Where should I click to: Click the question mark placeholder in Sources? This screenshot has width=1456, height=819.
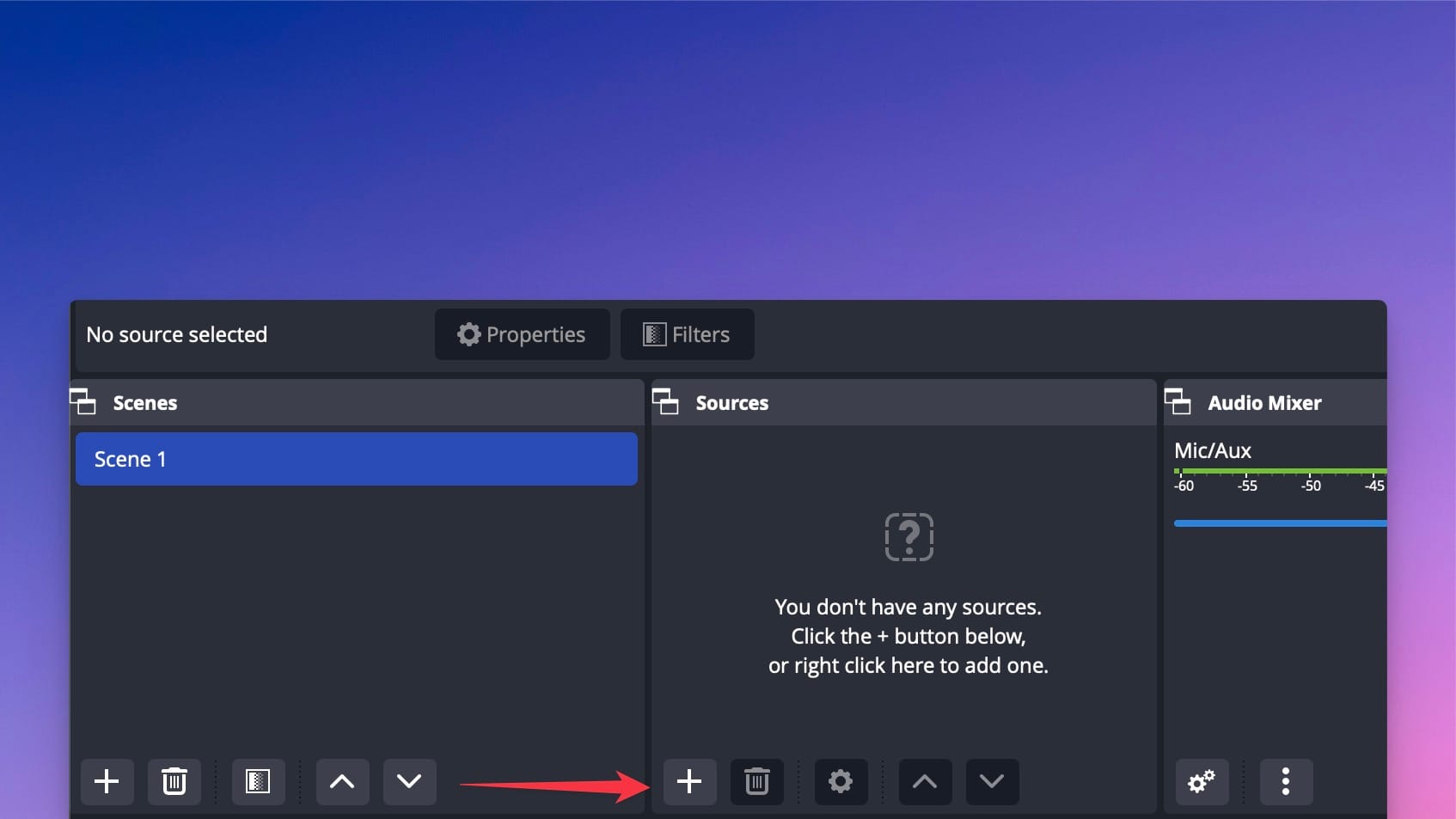click(908, 537)
